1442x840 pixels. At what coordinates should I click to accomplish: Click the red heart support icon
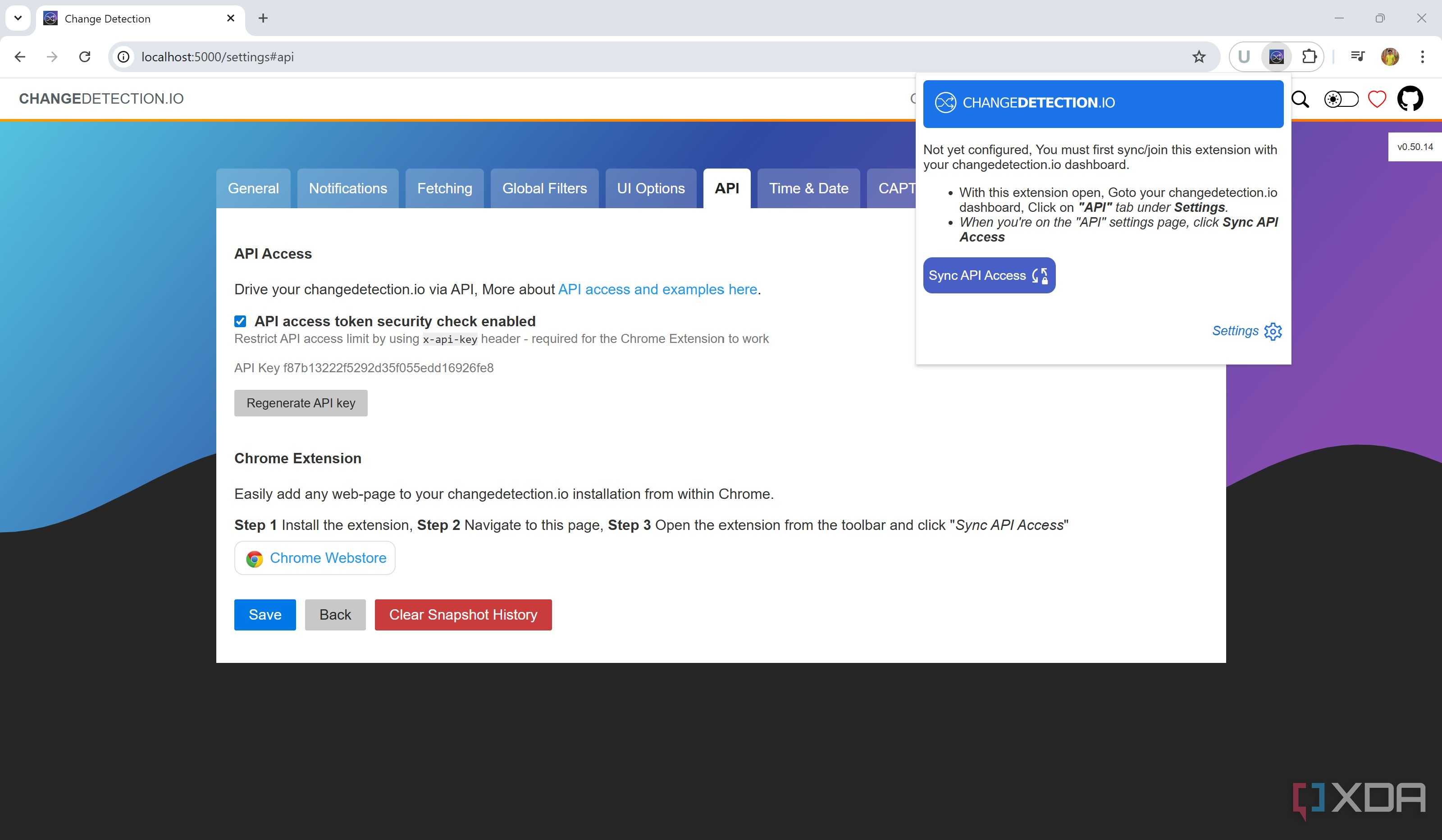click(1377, 99)
